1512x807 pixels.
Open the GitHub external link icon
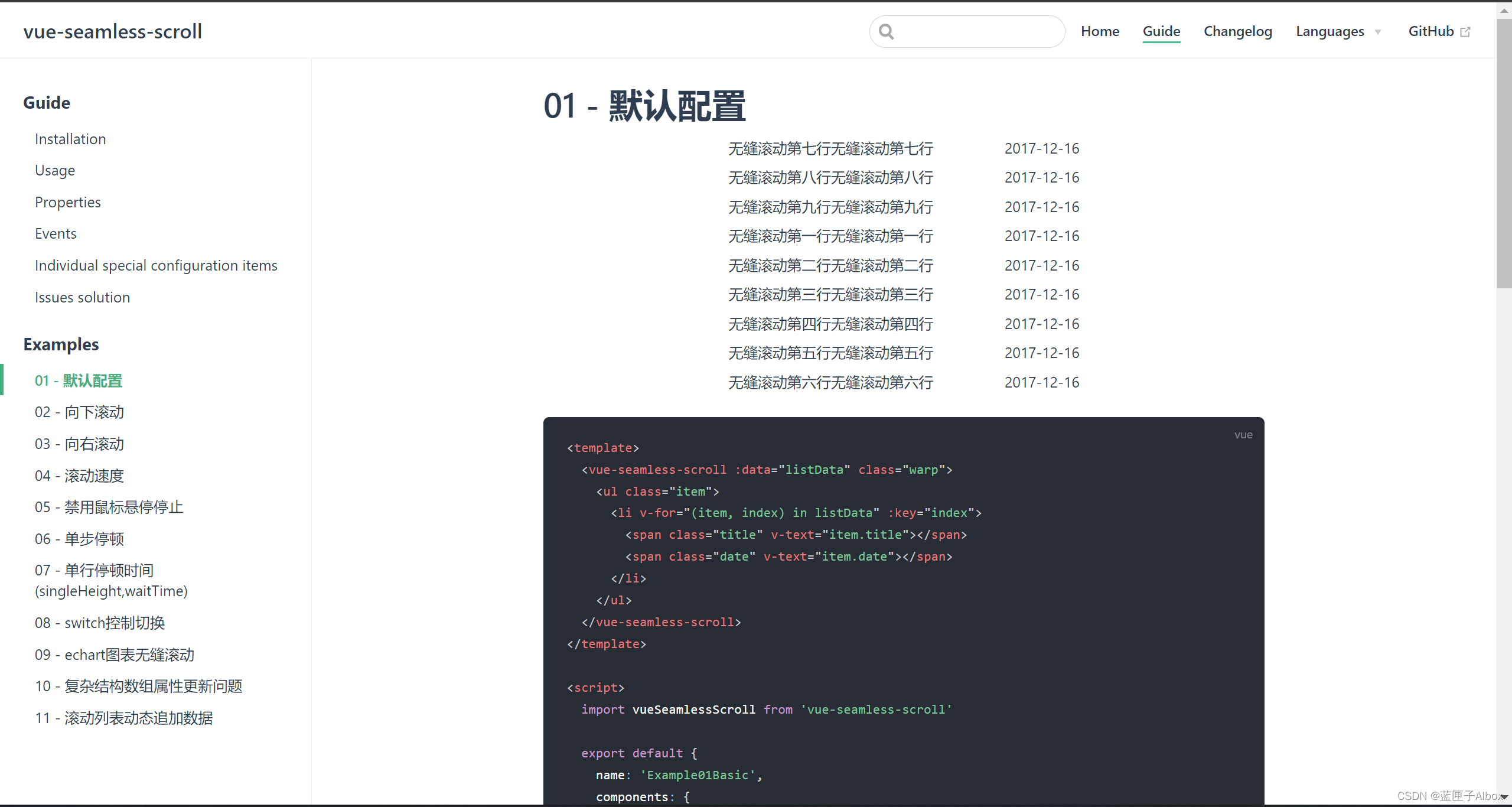(x=1467, y=31)
